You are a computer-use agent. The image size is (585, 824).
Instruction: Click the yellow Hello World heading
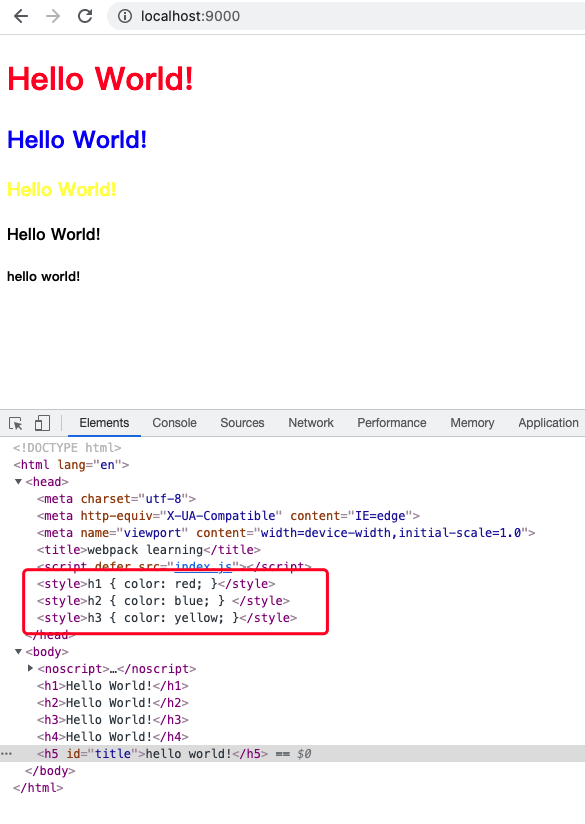pyautogui.click(x=61, y=189)
